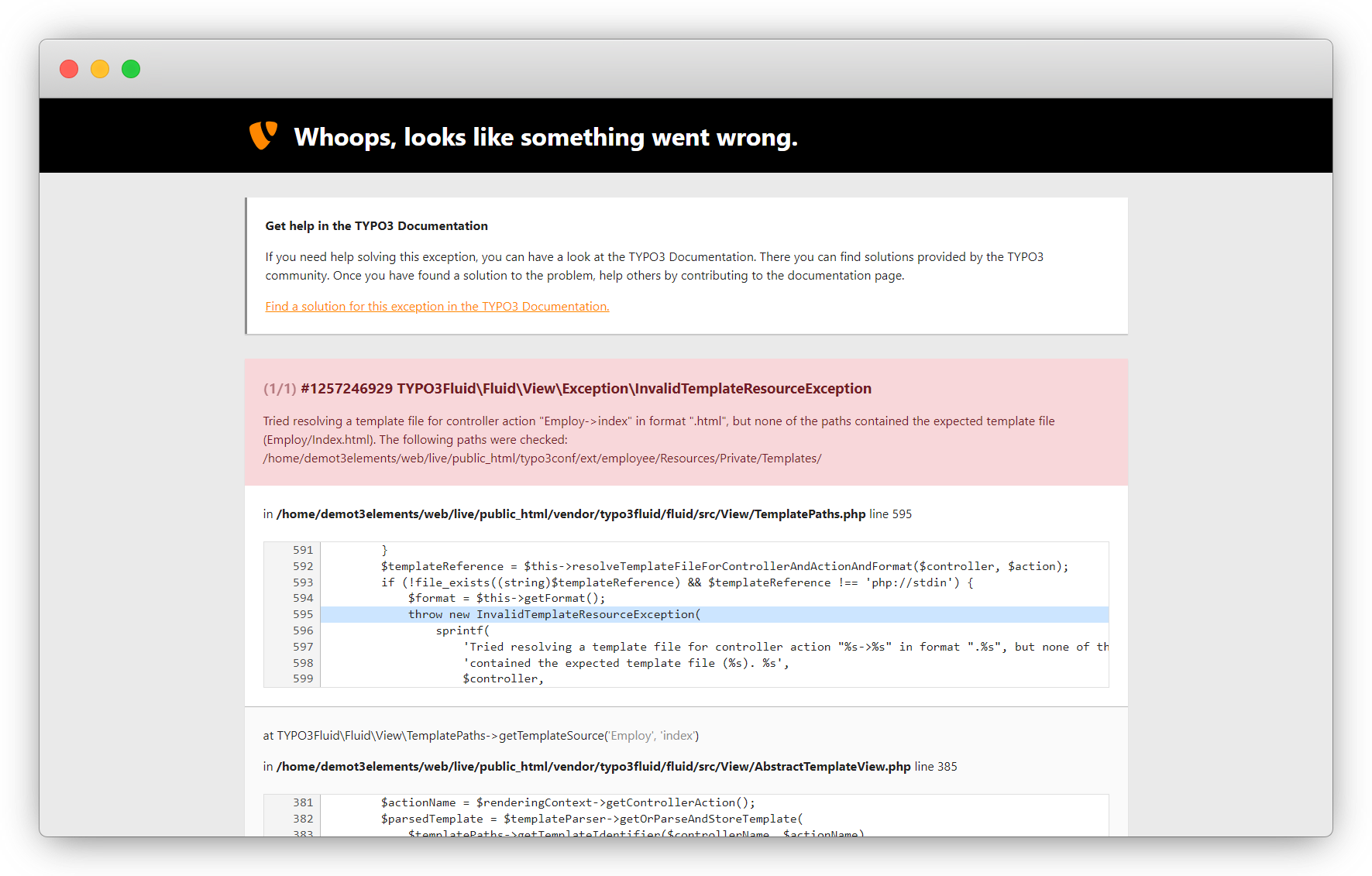The image size is (1372, 876).
Task: Maximize the window using the green button
Action: pos(131,69)
